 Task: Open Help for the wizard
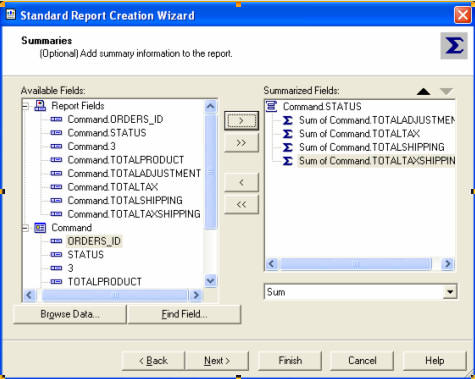coord(434,360)
